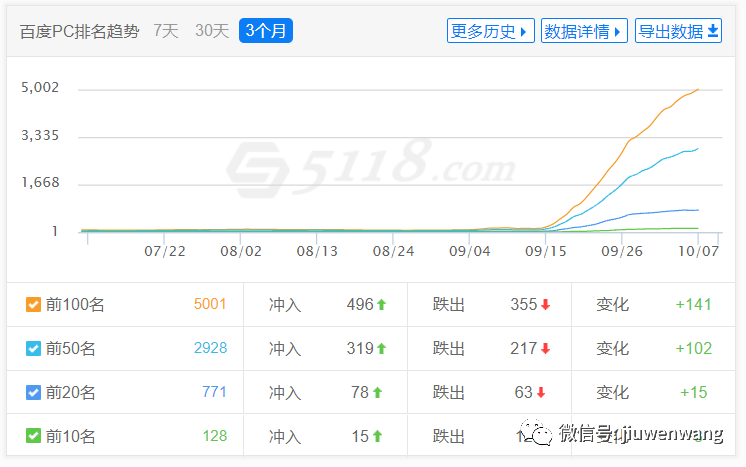Click 变化 label in 前20名 row

coord(612,392)
